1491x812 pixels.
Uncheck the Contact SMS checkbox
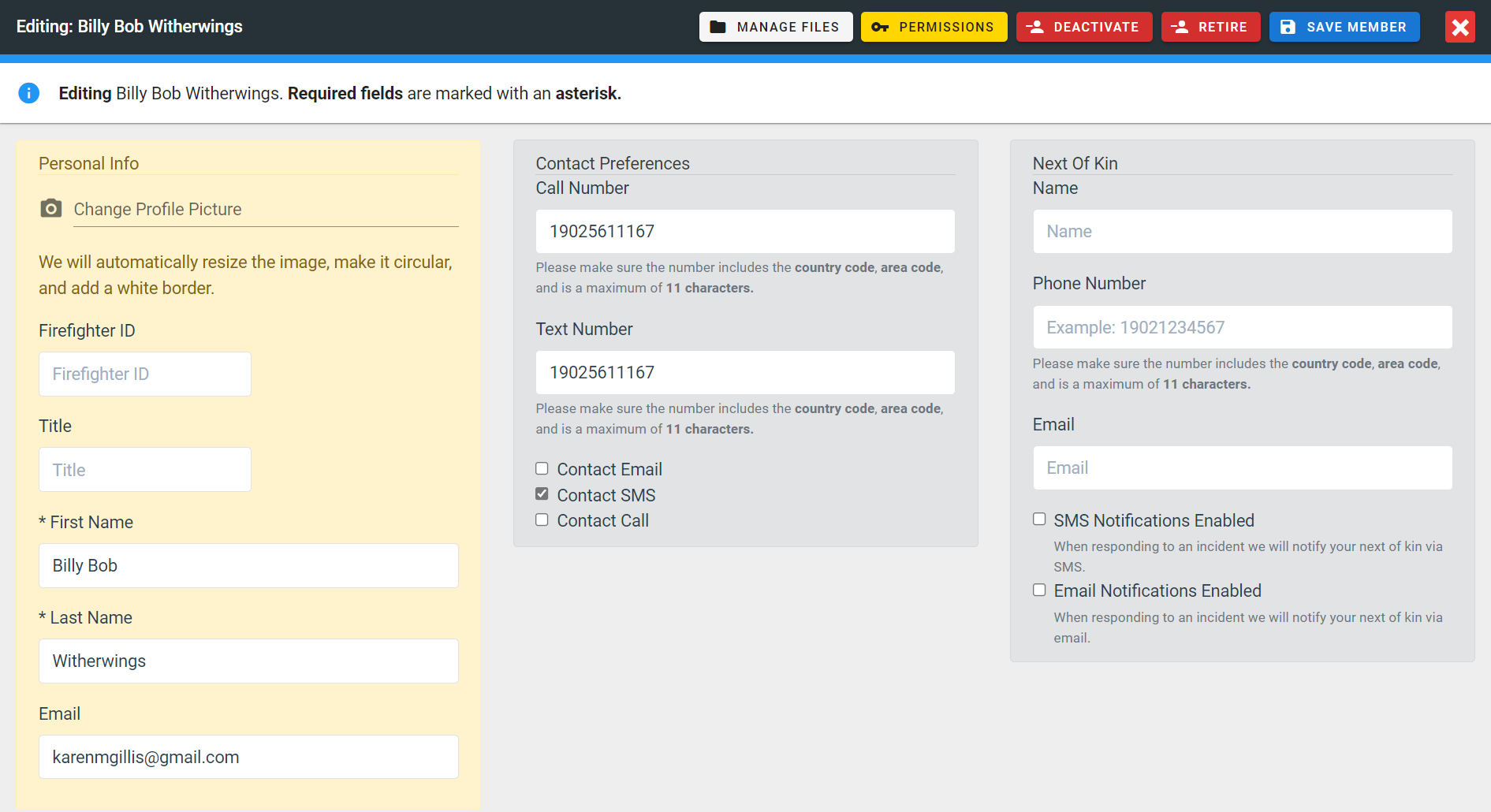tap(542, 494)
